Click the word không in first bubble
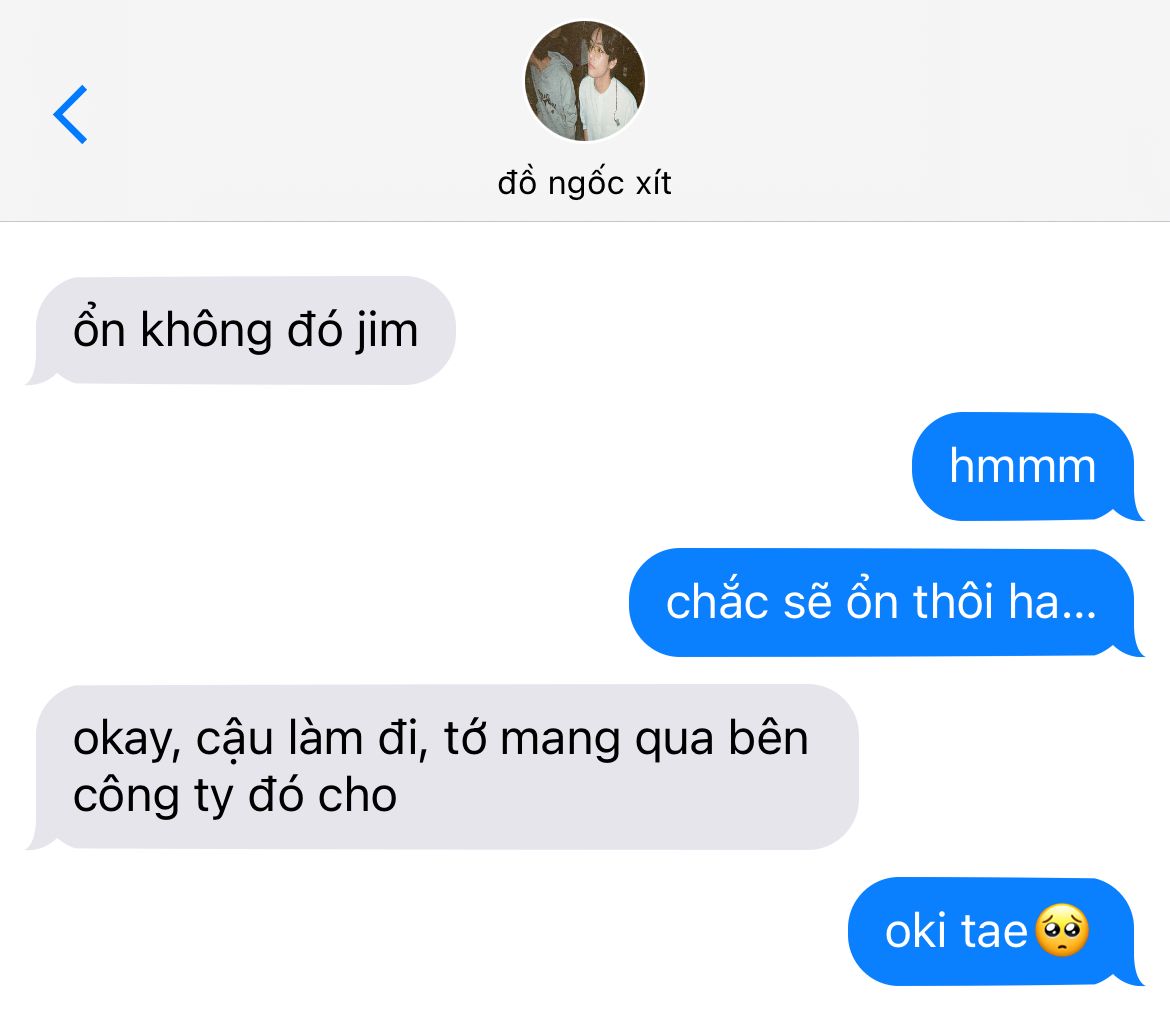Image resolution: width=1170 pixels, height=1029 pixels. pyautogui.click(x=206, y=329)
